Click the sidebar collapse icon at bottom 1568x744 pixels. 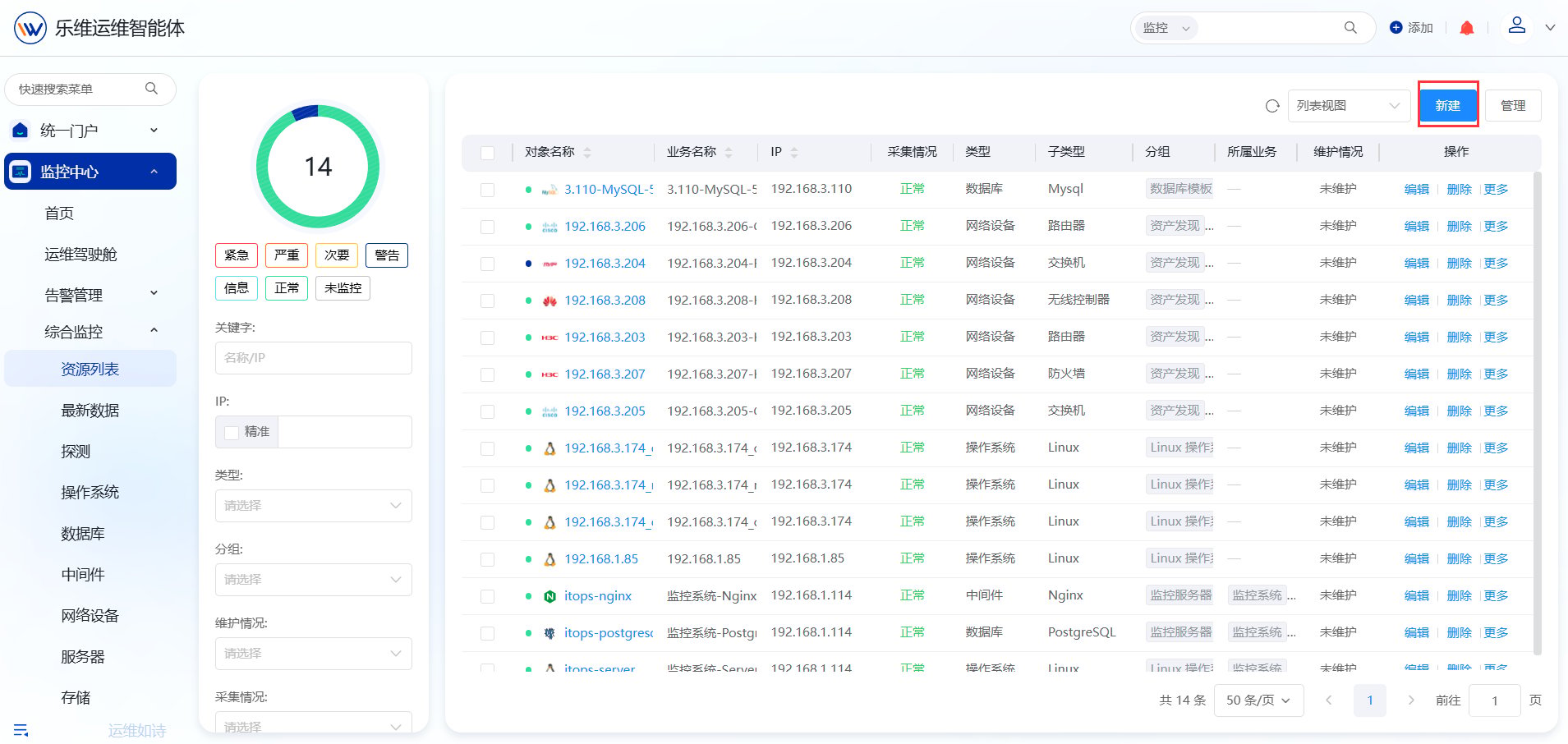[21, 730]
